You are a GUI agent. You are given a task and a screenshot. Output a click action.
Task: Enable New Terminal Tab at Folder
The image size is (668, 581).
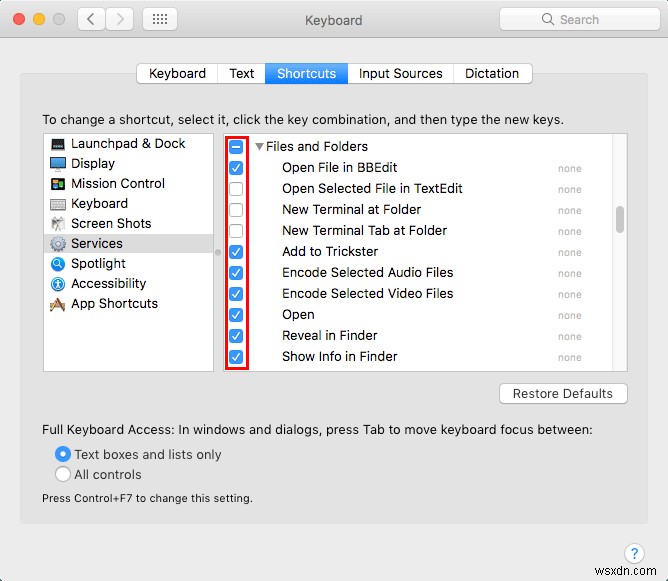click(236, 231)
